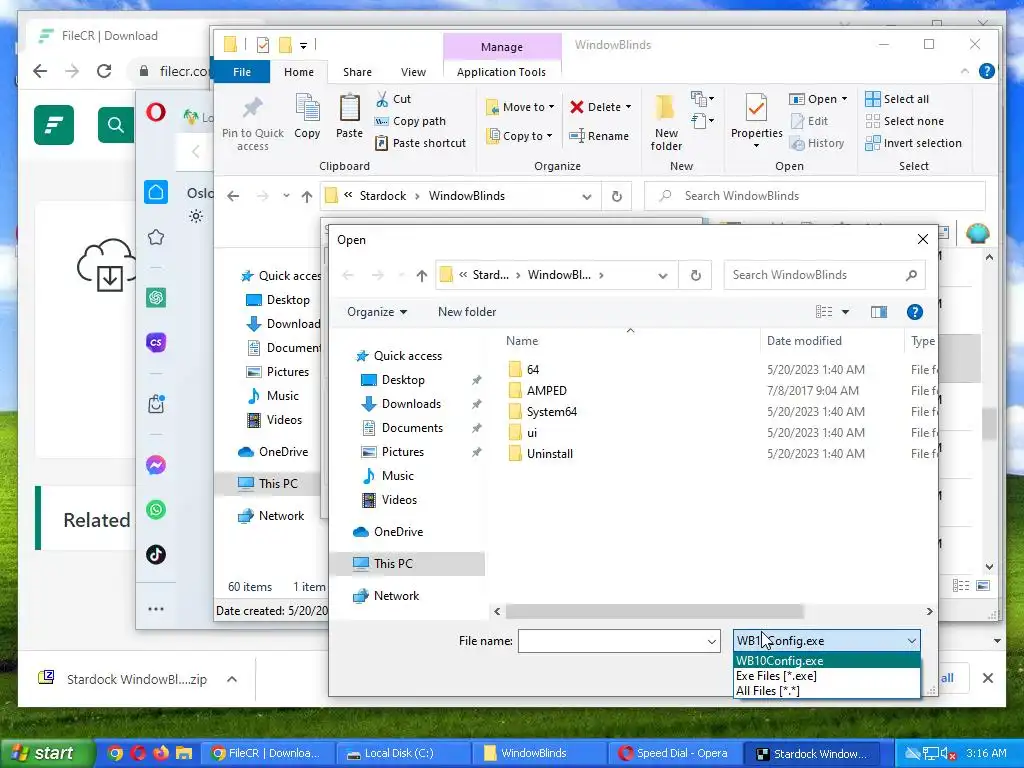Click Rename in Organize group
The height and width of the screenshot is (768, 1024).
(599, 136)
